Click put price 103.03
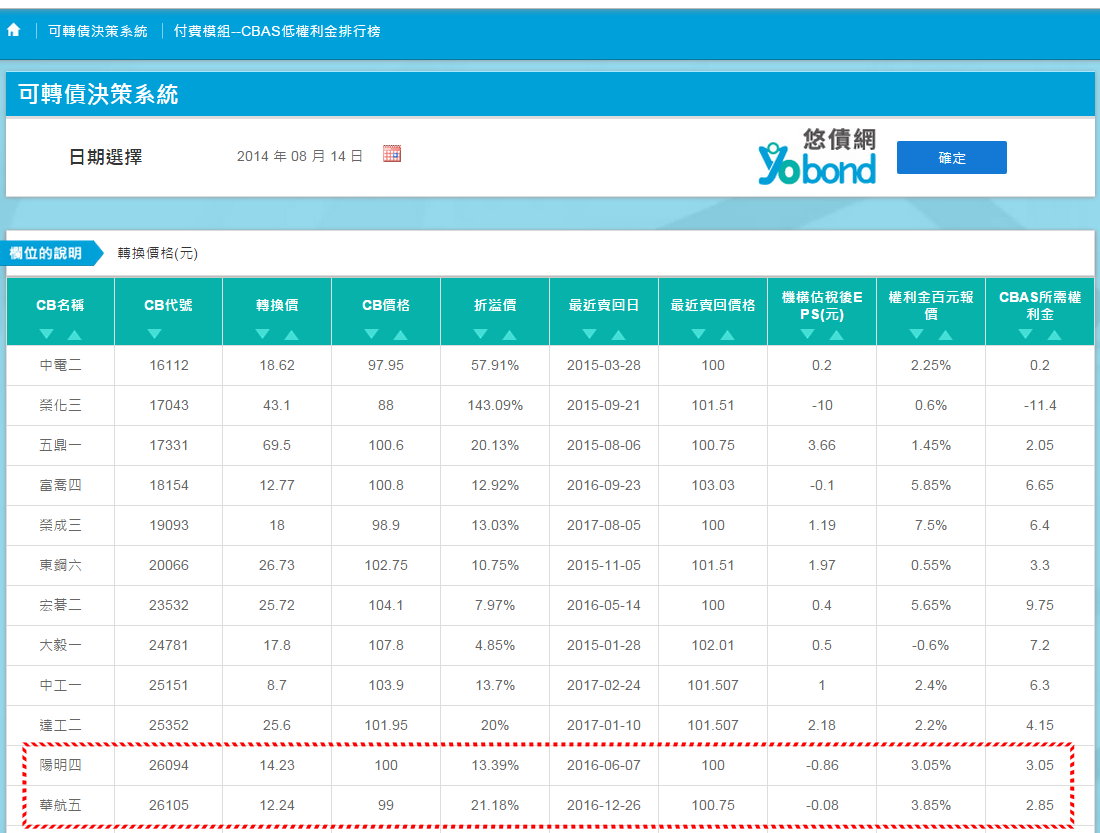Screen dimensions: 1100x833 point(713,485)
